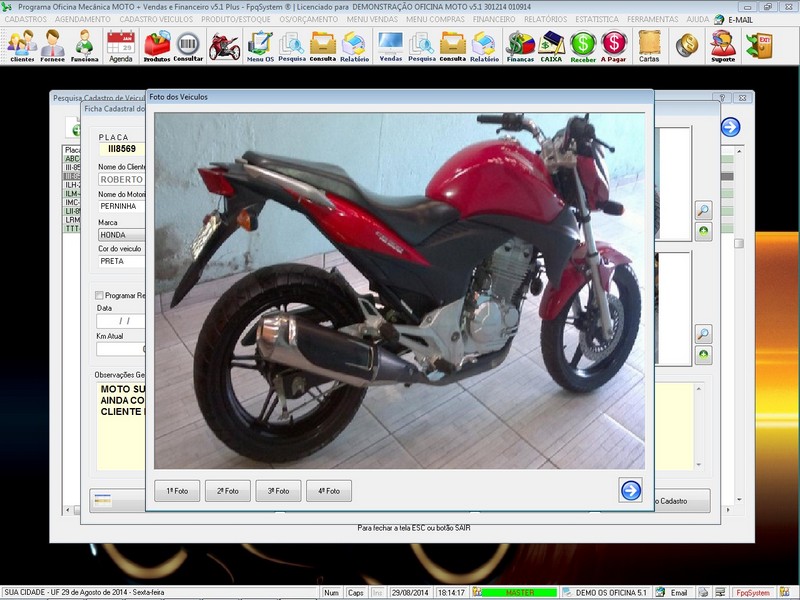800x600 pixels.
Task: Open the FERRAMENTAS menu
Action: [x=653, y=19]
